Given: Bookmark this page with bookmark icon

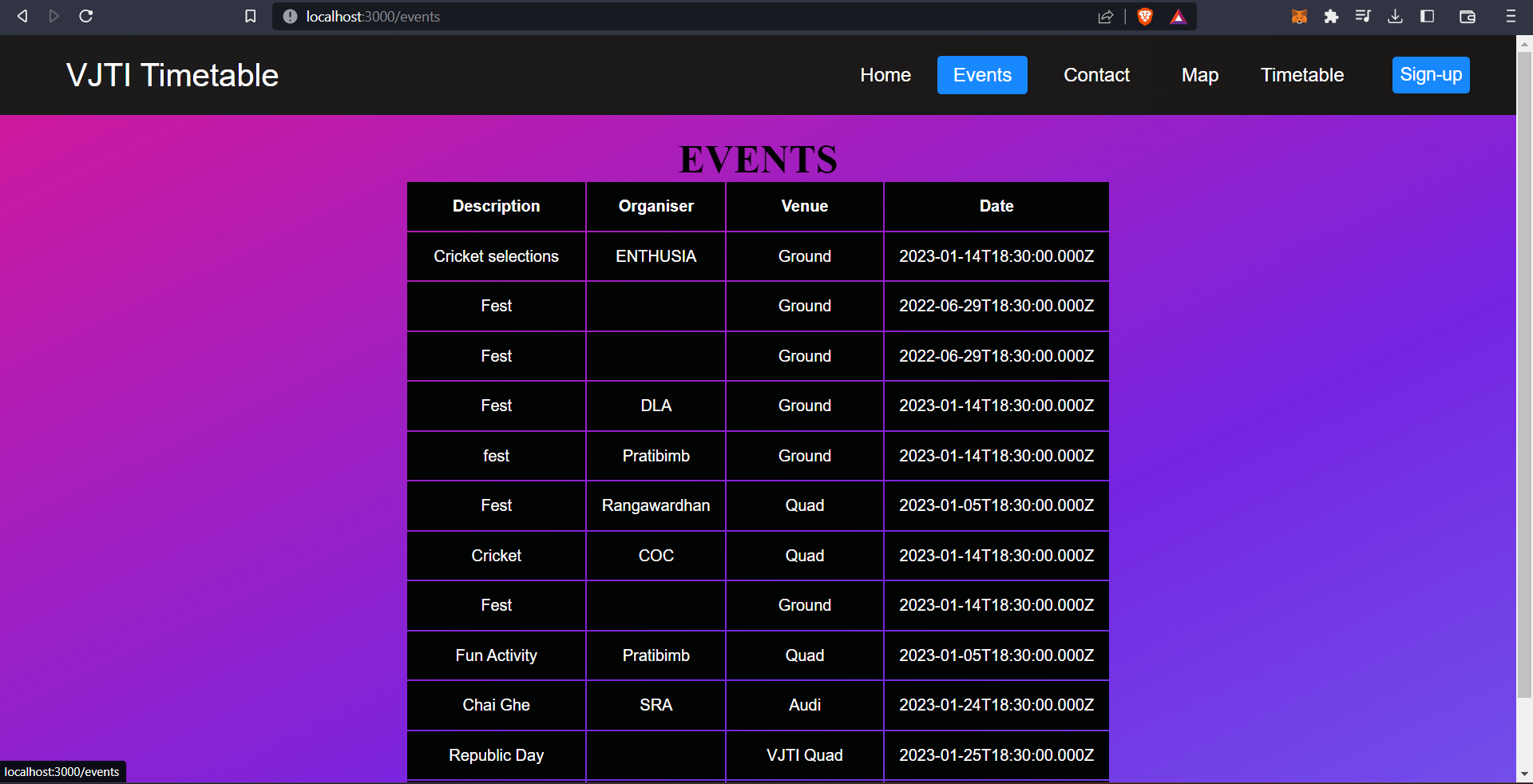Looking at the screenshot, I should click(x=250, y=16).
